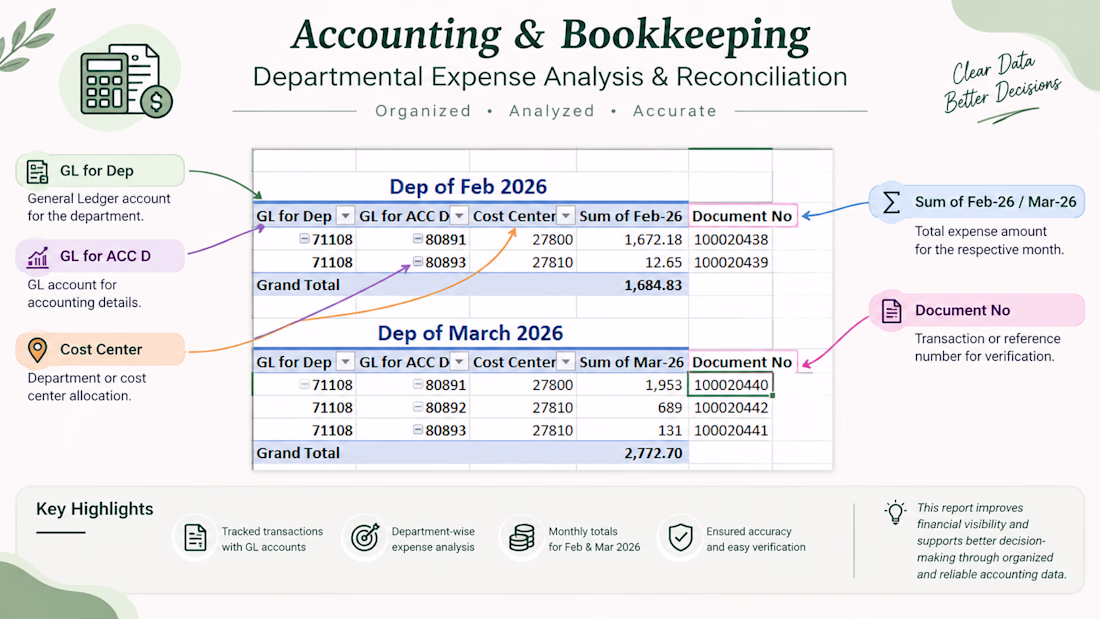Select the 1,953 amount cell
The image size is (1100, 619).
(x=632, y=385)
